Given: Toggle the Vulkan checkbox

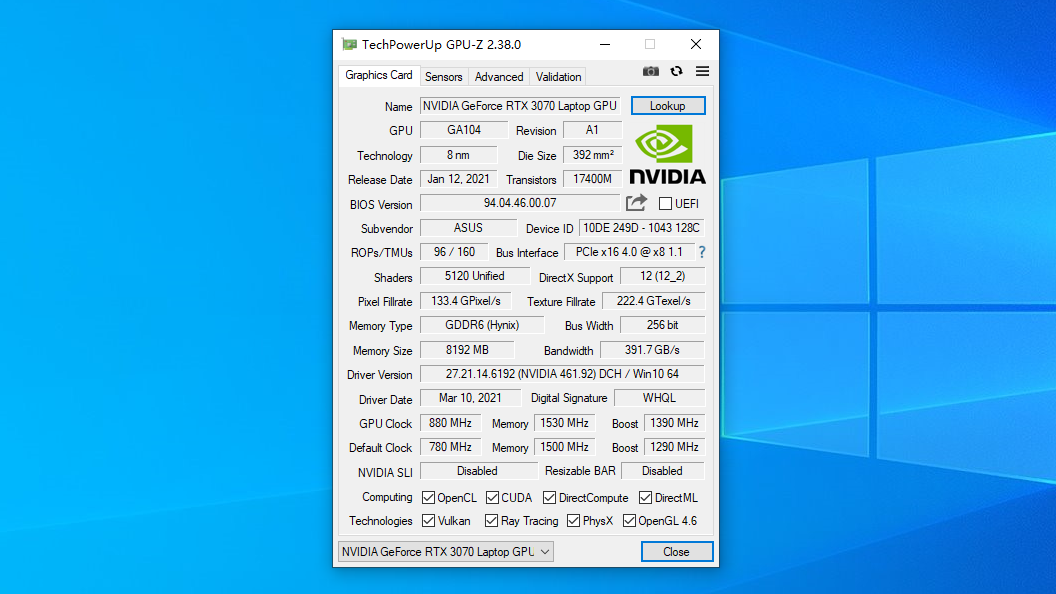Looking at the screenshot, I should [429, 521].
